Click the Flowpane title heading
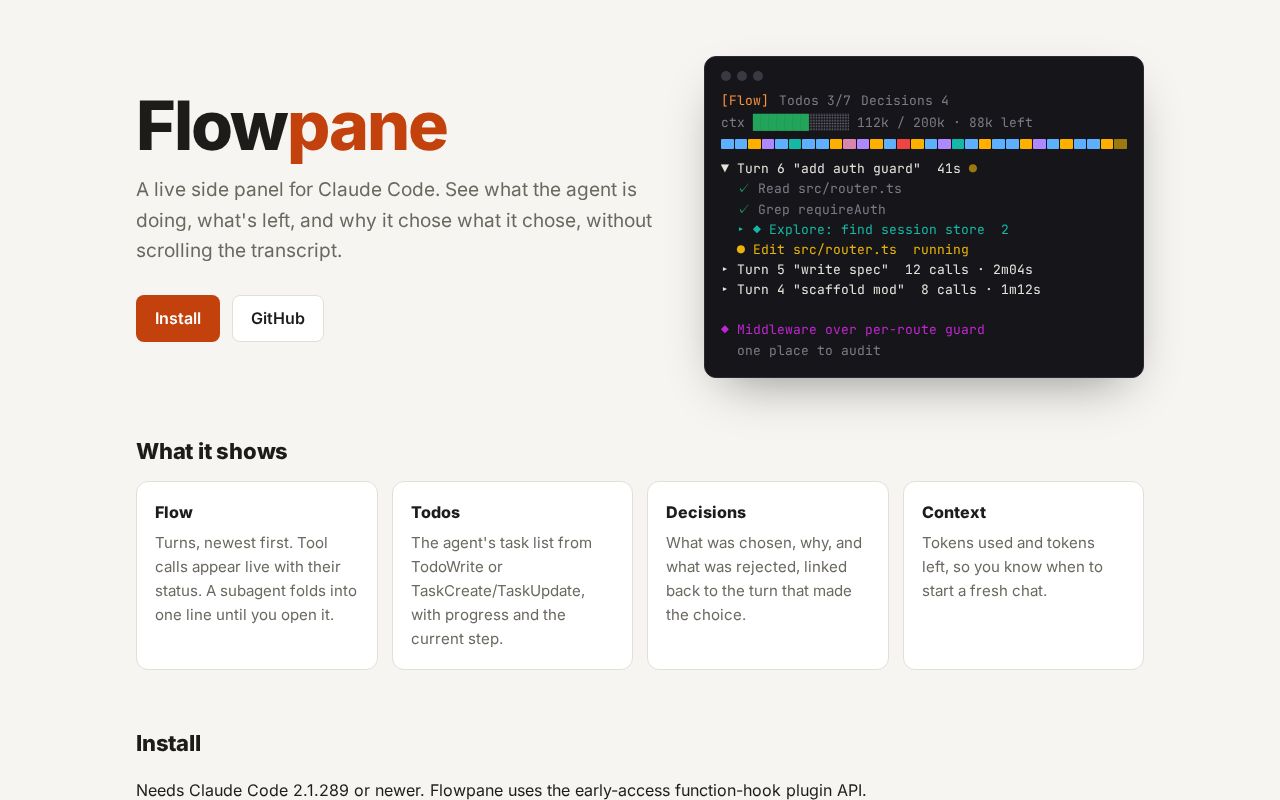 (291, 126)
